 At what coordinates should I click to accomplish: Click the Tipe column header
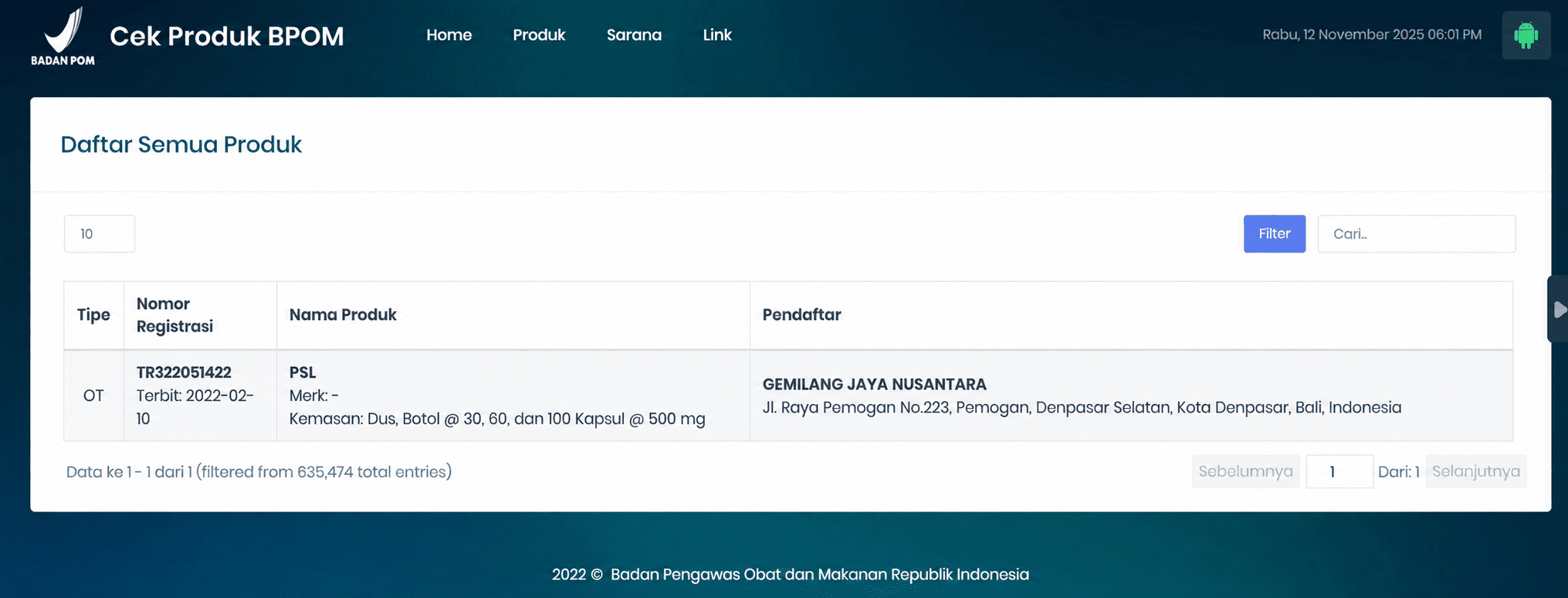[x=93, y=315]
